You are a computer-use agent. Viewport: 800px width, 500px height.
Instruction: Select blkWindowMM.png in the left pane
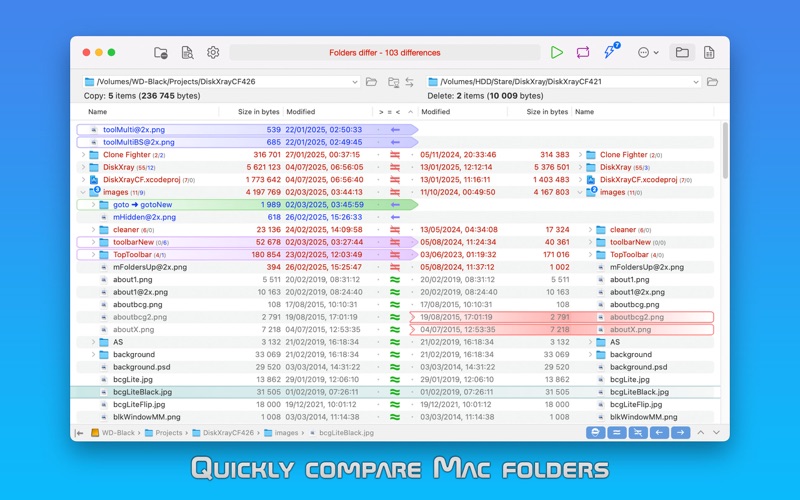tap(146, 417)
